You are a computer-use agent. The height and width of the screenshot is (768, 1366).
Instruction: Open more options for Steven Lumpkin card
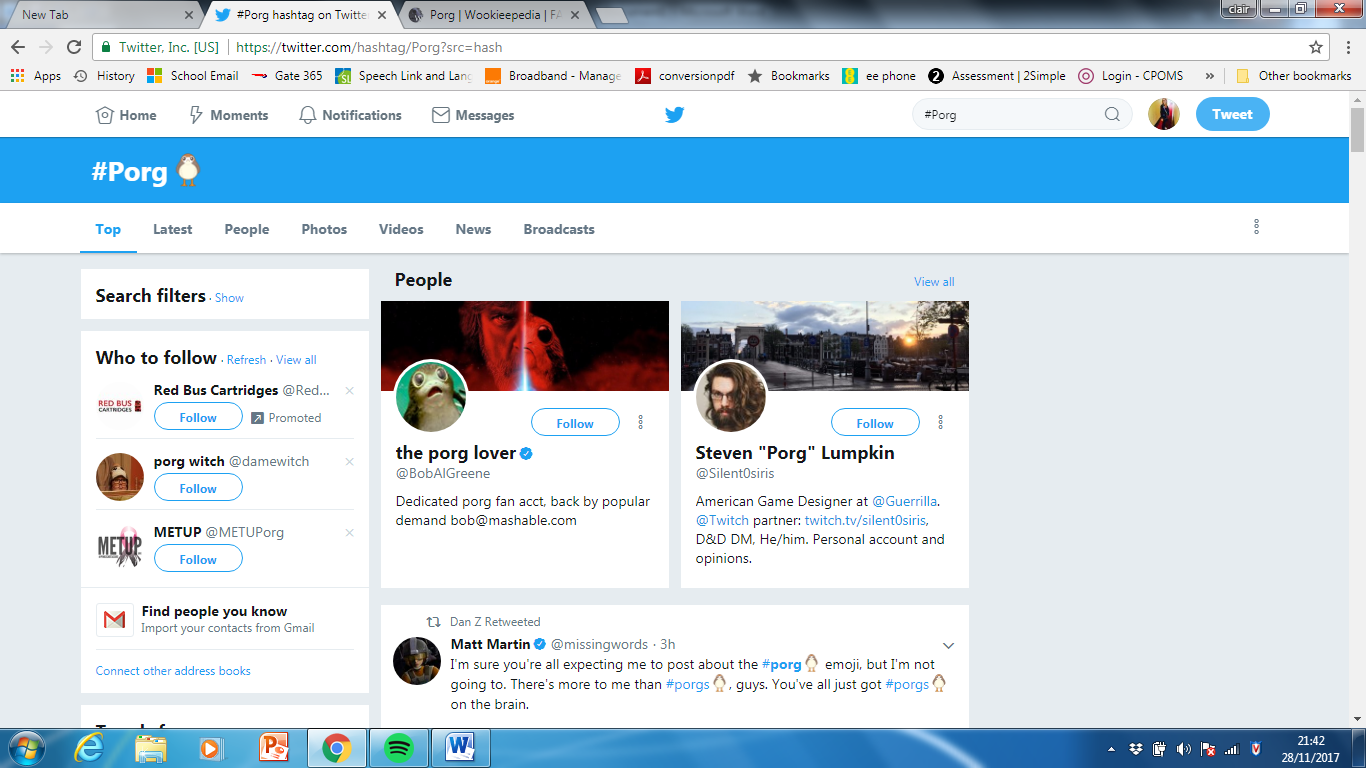click(941, 422)
